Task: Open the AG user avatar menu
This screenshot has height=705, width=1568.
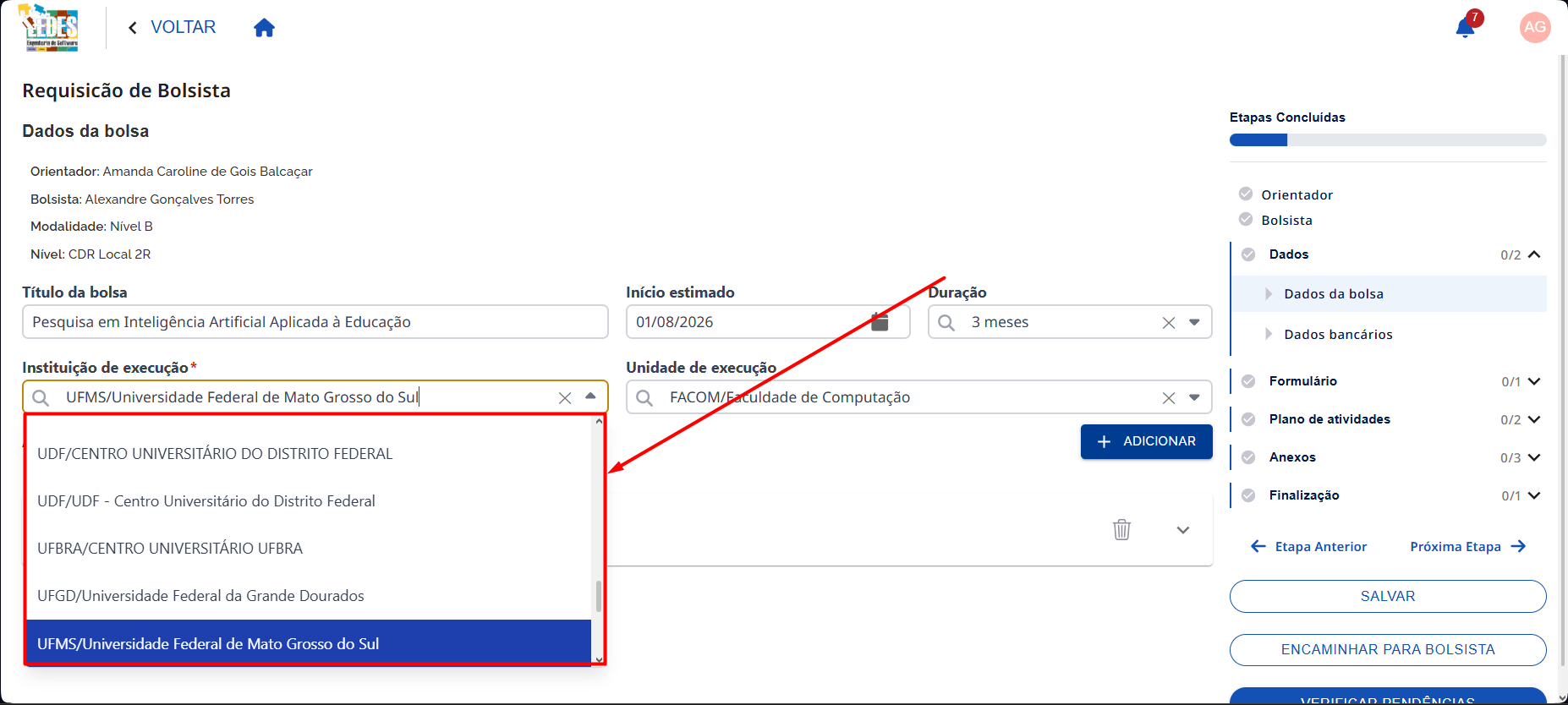Action: [1535, 27]
